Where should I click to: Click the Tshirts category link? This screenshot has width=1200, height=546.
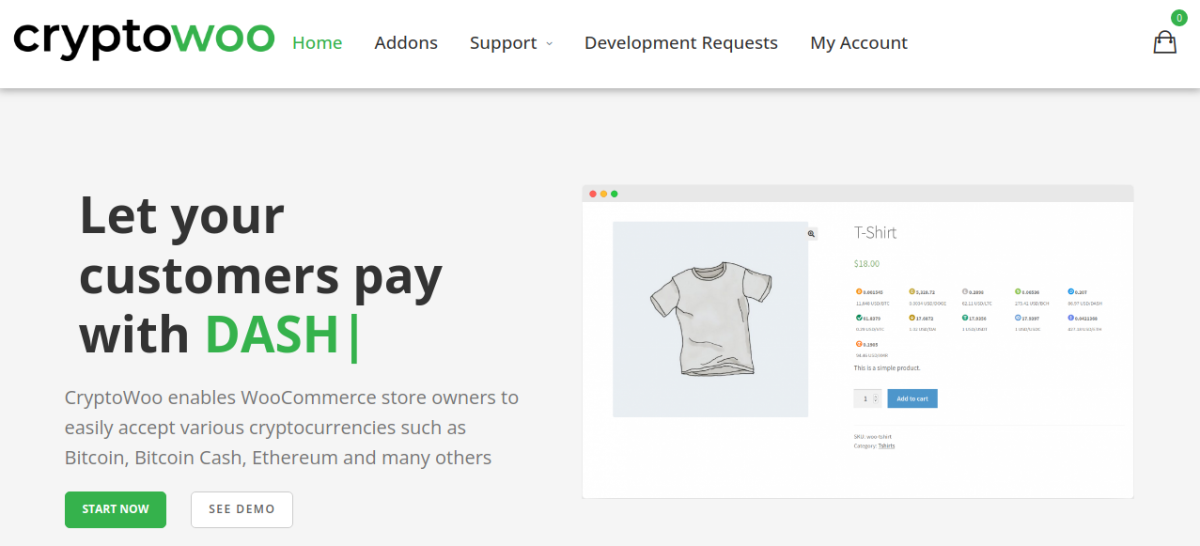point(886,446)
